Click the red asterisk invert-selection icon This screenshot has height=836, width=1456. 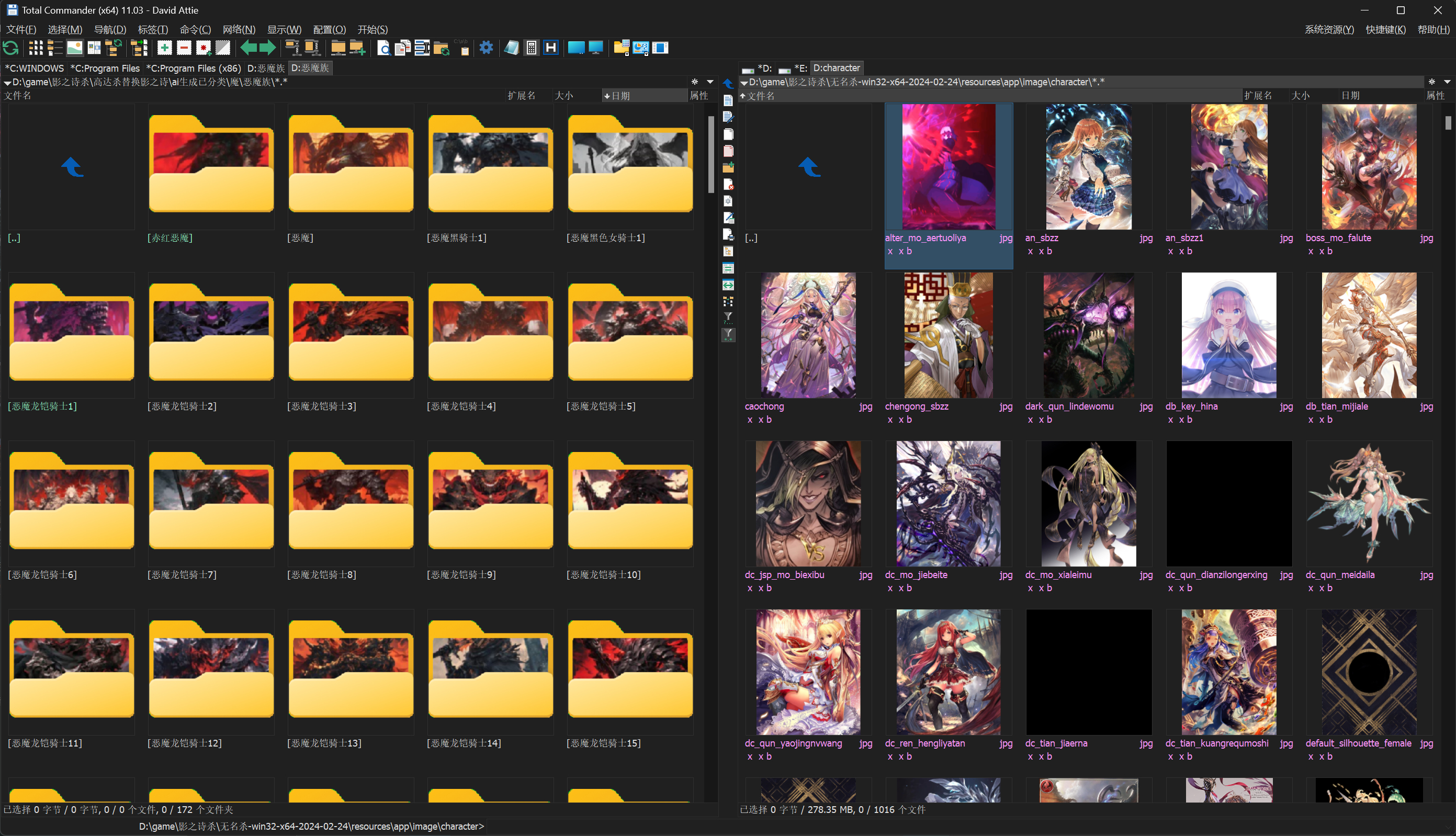click(x=203, y=48)
